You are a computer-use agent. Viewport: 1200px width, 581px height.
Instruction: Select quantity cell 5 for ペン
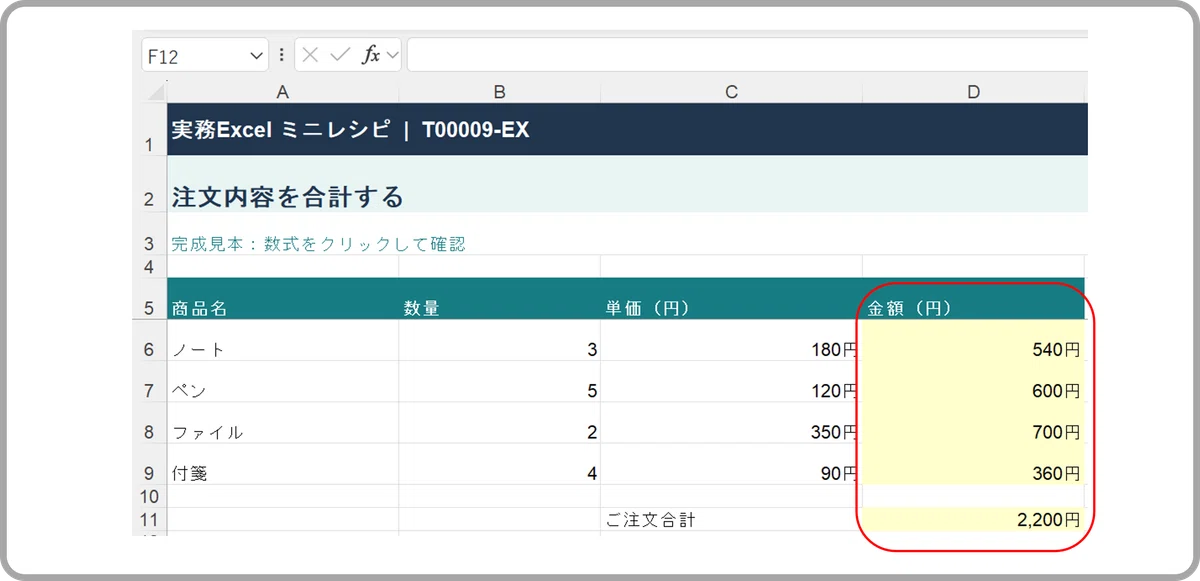coord(499,381)
